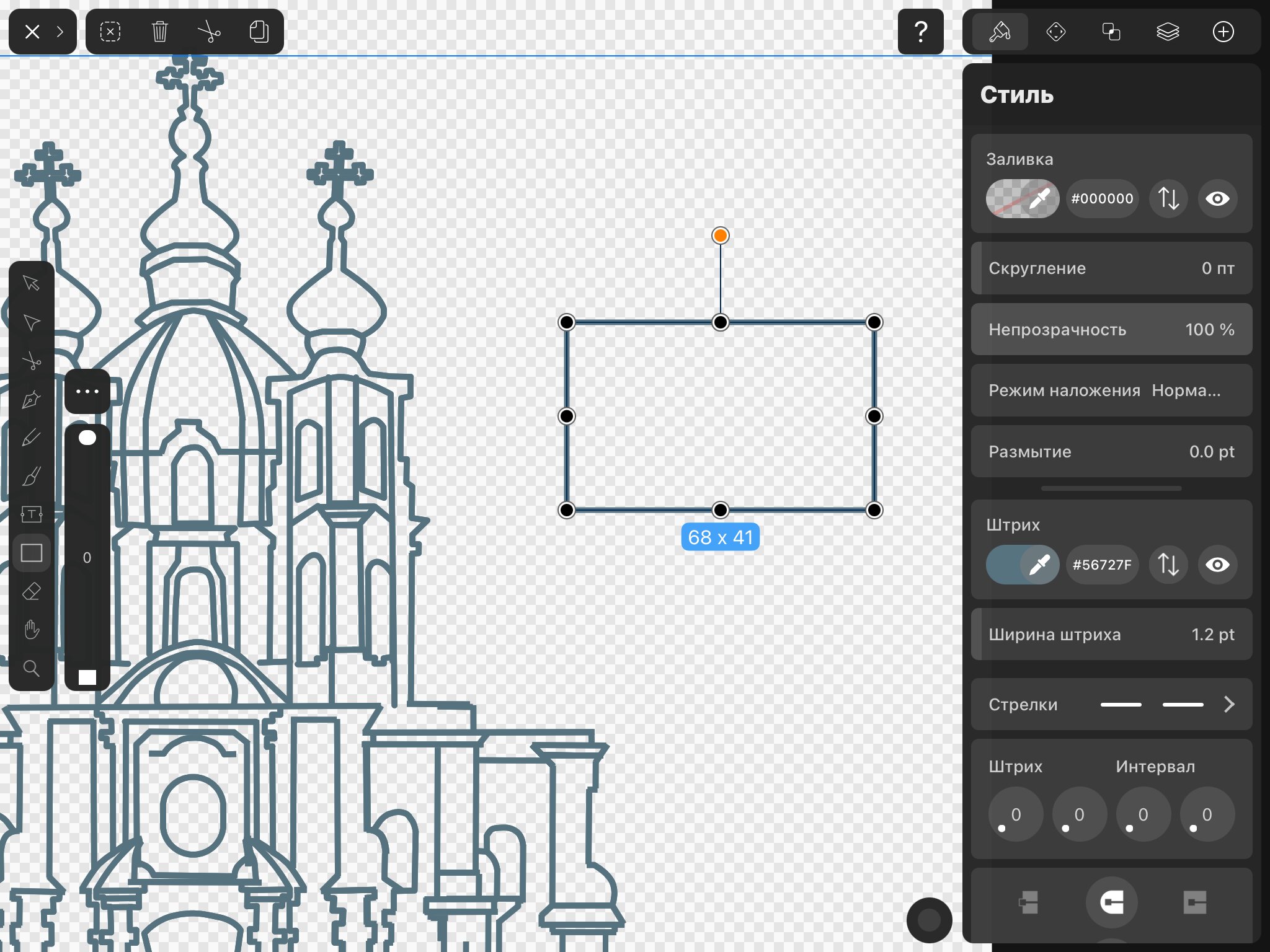Open the Zoom magnifier tool
The width and height of the screenshot is (1270, 952).
[32, 668]
